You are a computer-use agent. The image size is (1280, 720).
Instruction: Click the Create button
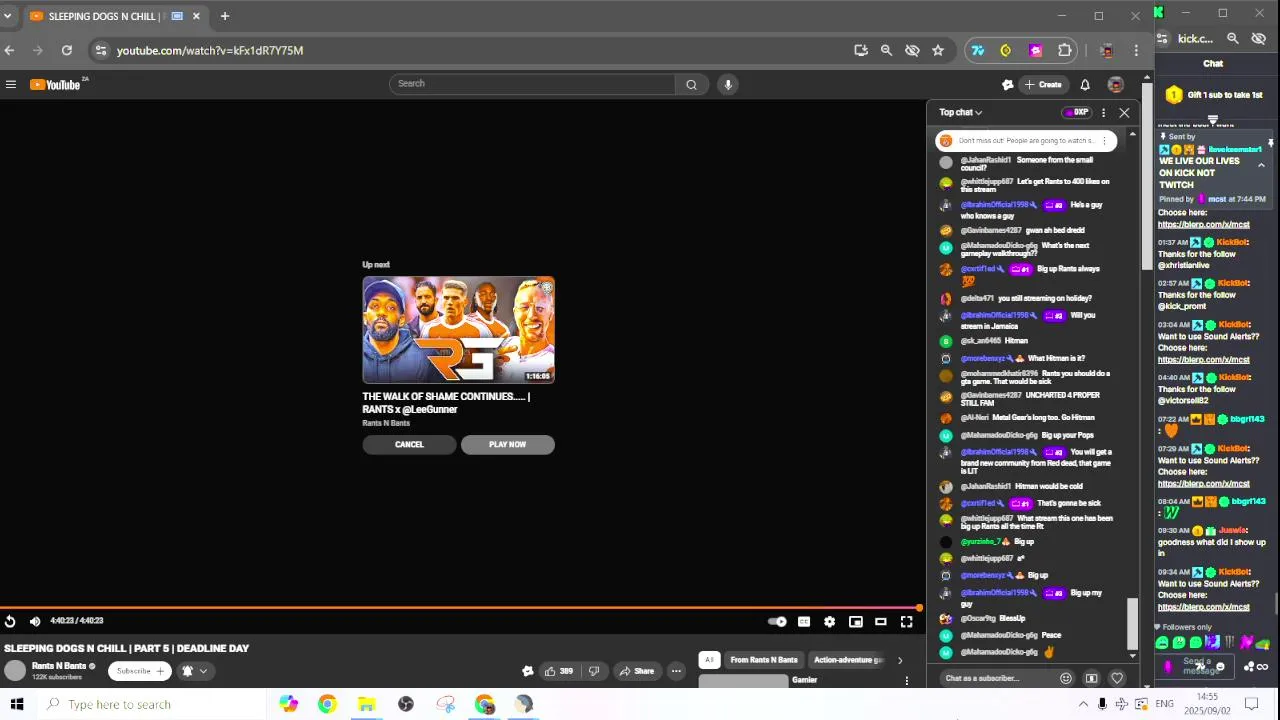[x=1043, y=85]
